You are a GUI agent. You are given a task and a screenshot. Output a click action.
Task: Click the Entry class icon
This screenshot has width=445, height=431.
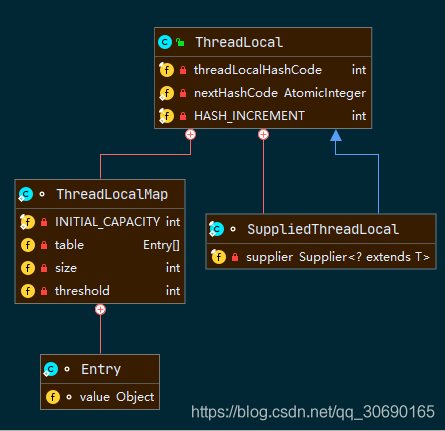(x=51, y=369)
